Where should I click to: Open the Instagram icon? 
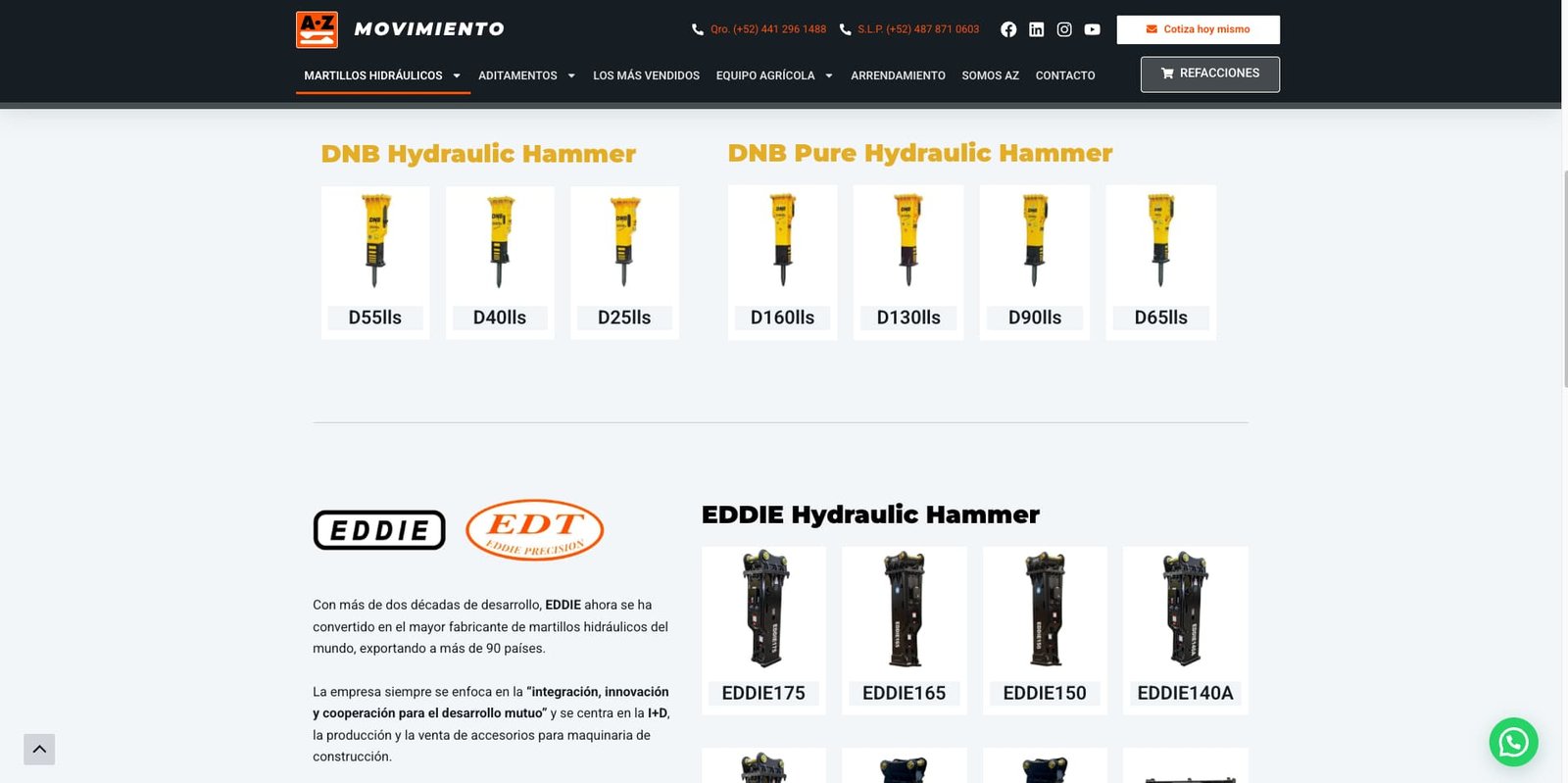pyautogui.click(x=1064, y=29)
